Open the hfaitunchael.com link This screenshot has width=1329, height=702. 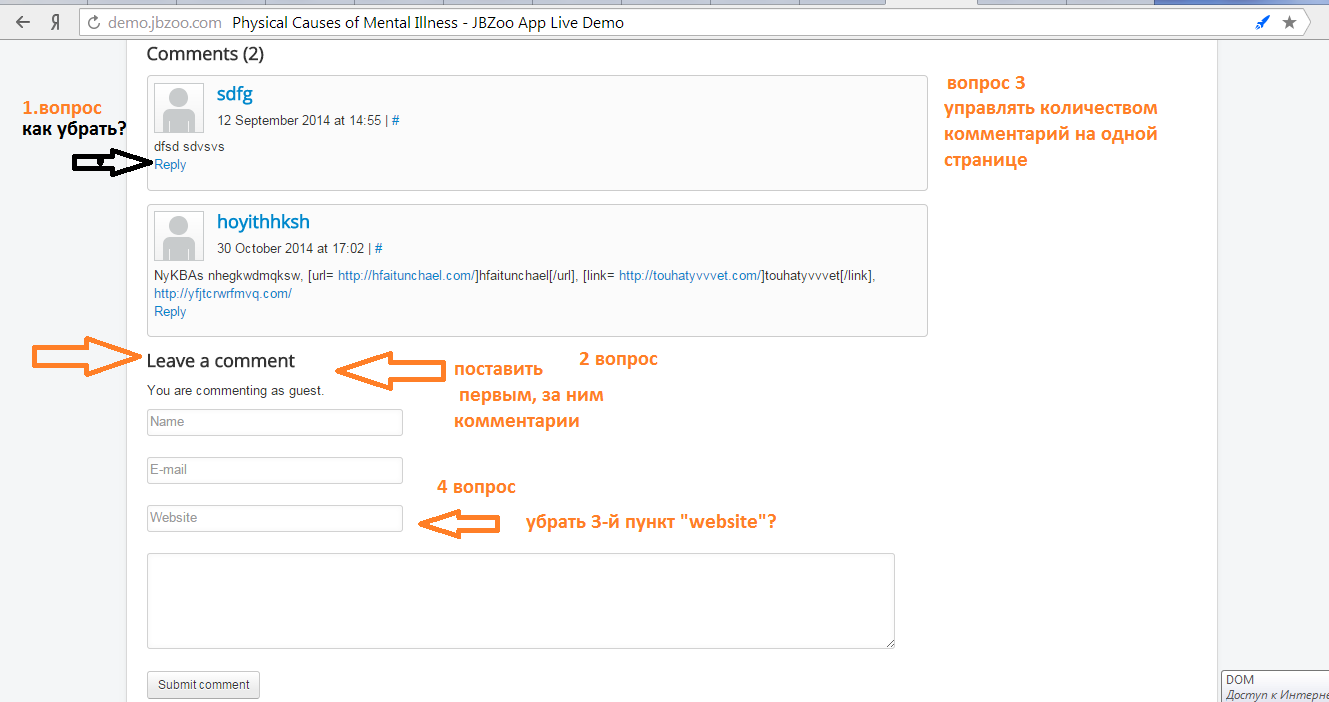(406, 276)
